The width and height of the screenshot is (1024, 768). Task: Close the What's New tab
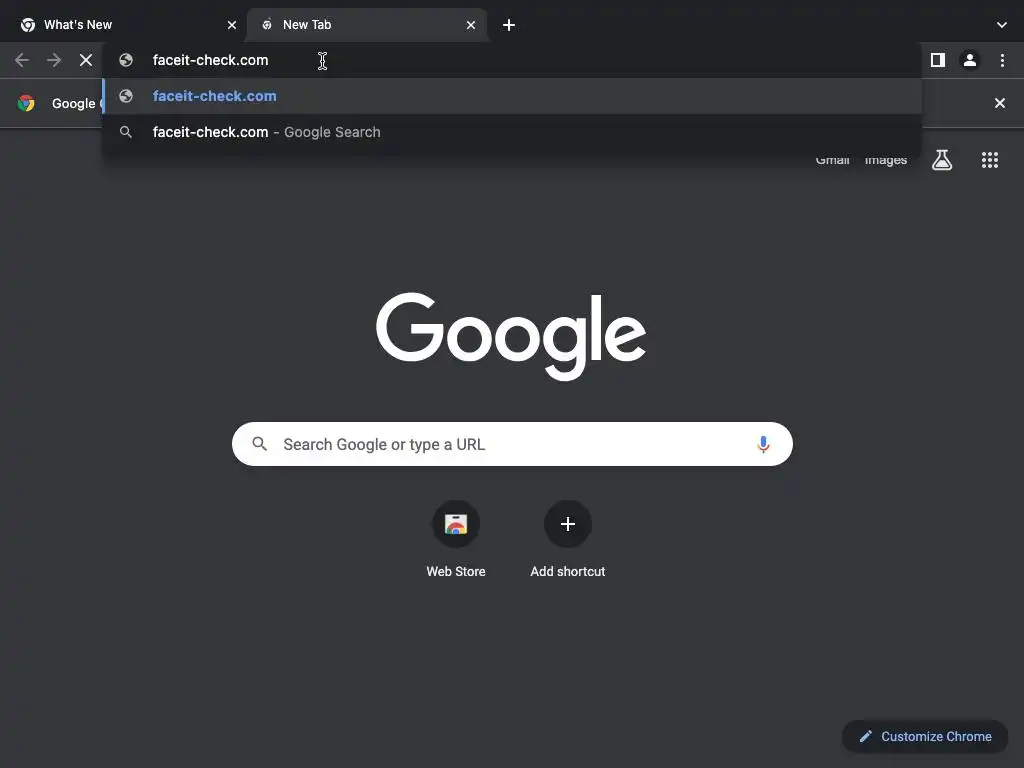click(x=232, y=25)
